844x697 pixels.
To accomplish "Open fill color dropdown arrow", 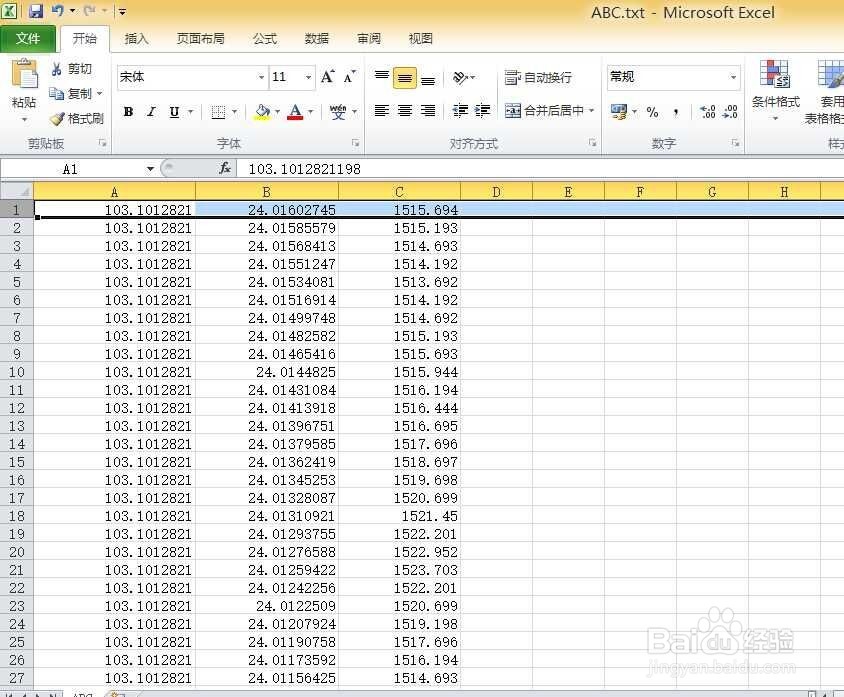I will pos(277,112).
